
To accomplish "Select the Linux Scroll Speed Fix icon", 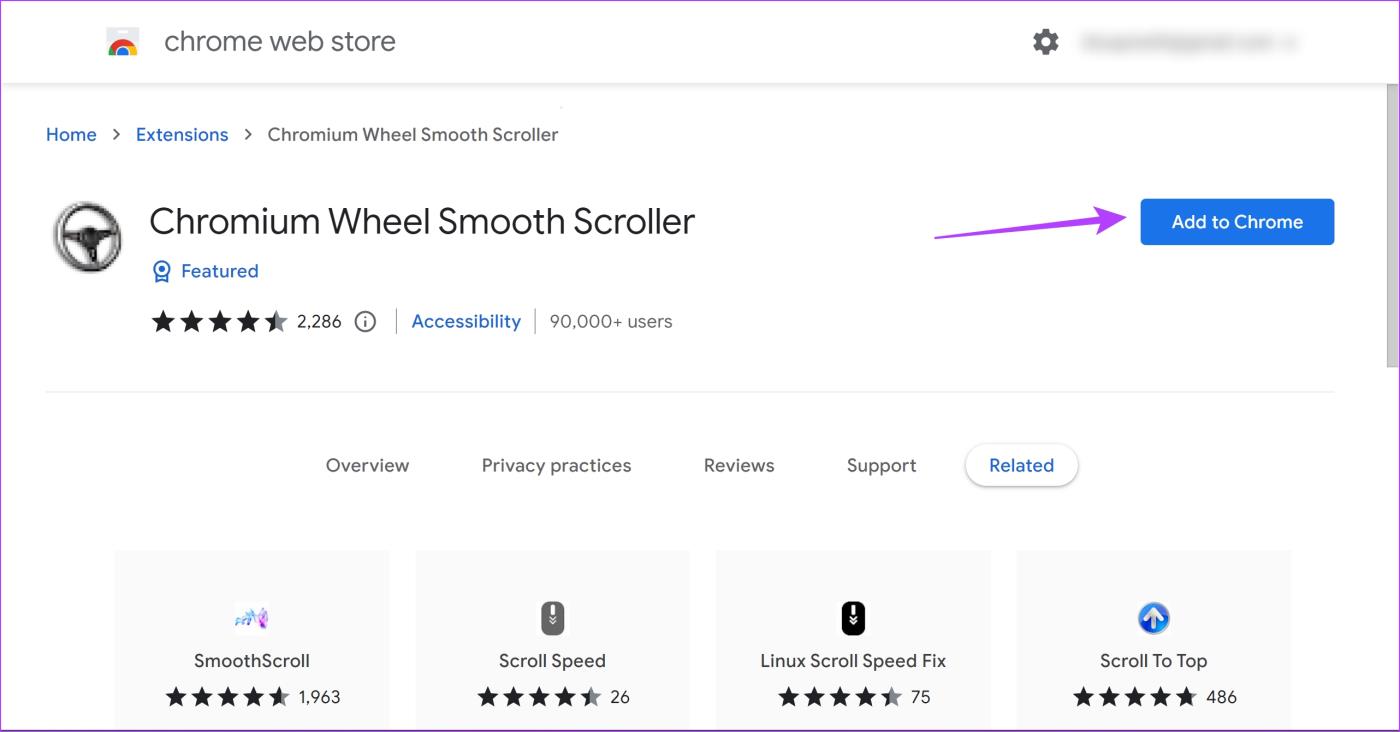I will click(x=852, y=618).
